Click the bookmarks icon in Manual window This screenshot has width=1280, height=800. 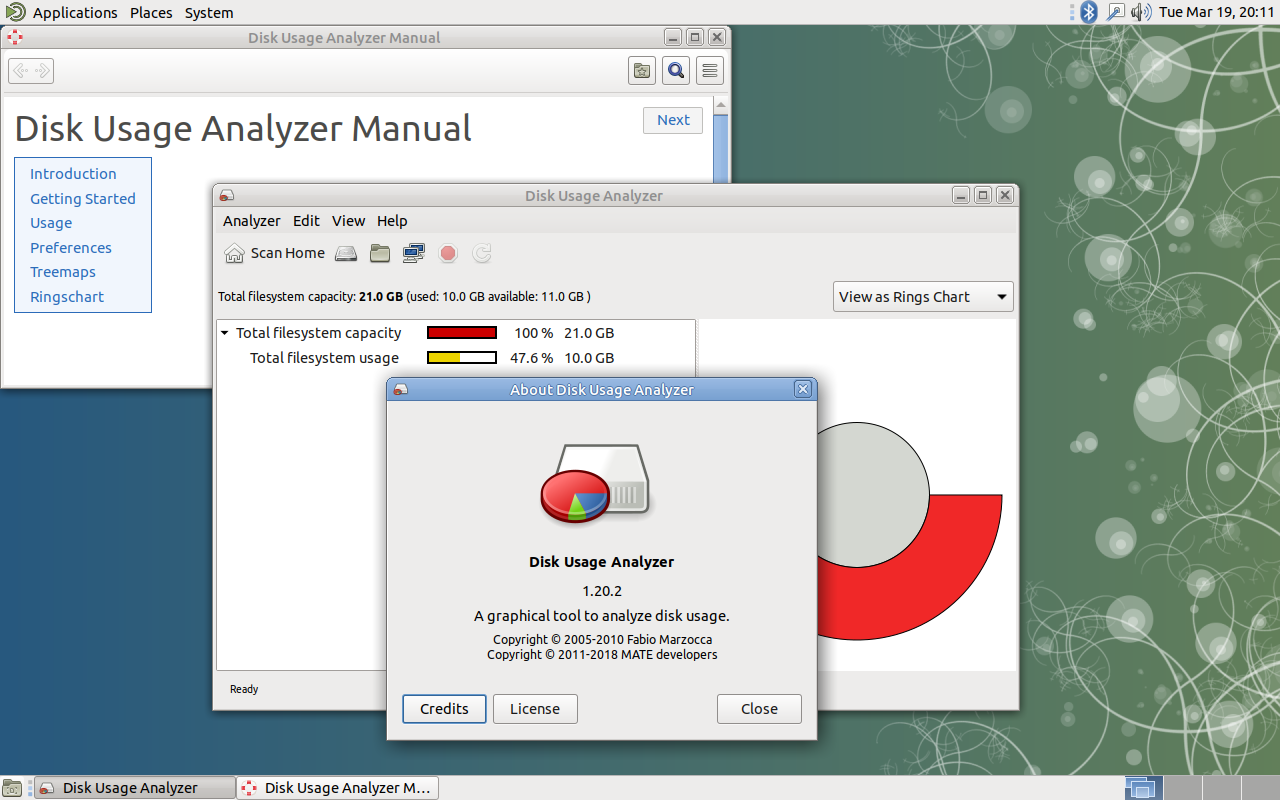pos(642,70)
